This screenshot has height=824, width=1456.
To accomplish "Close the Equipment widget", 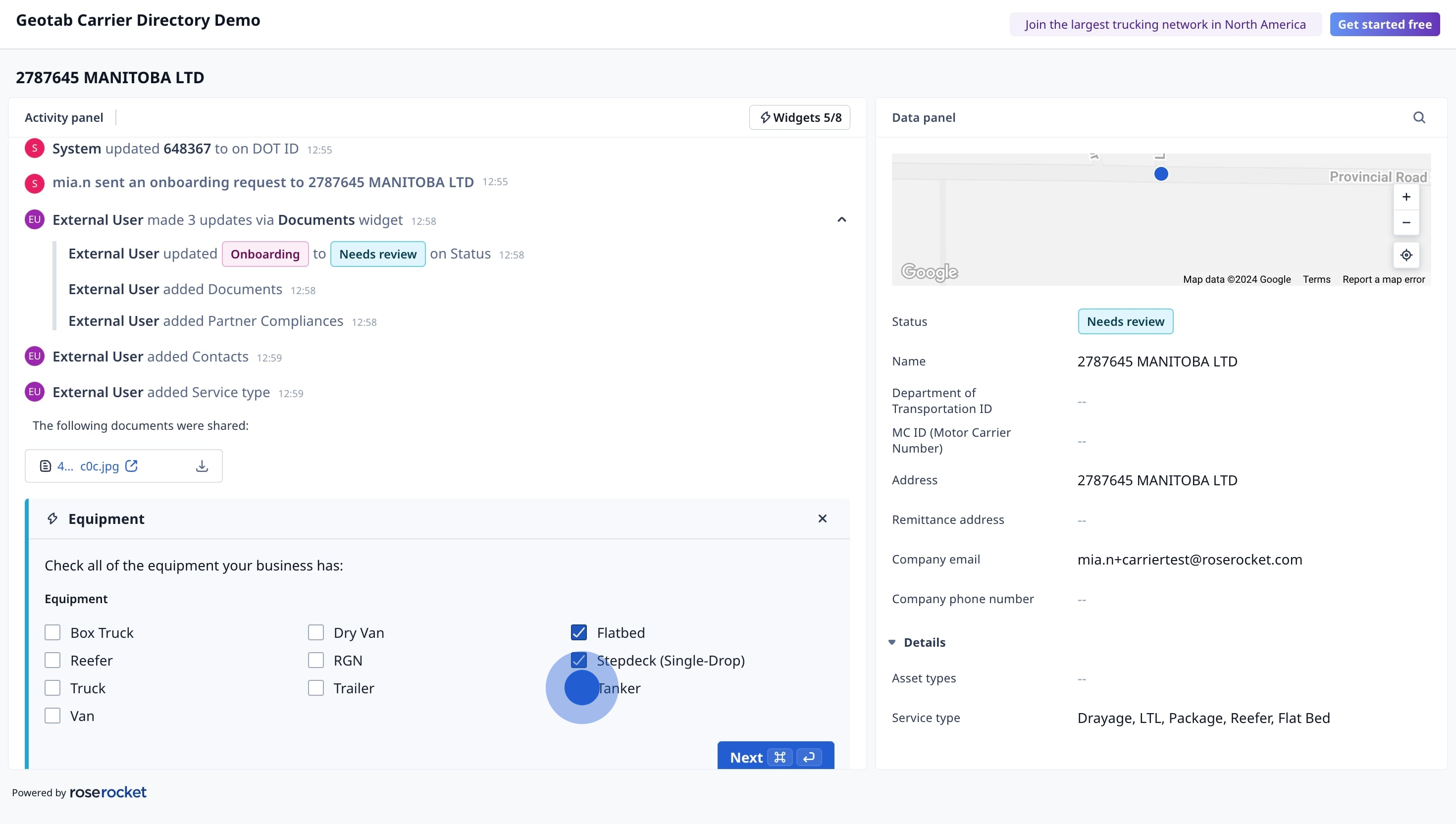I will point(822,518).
